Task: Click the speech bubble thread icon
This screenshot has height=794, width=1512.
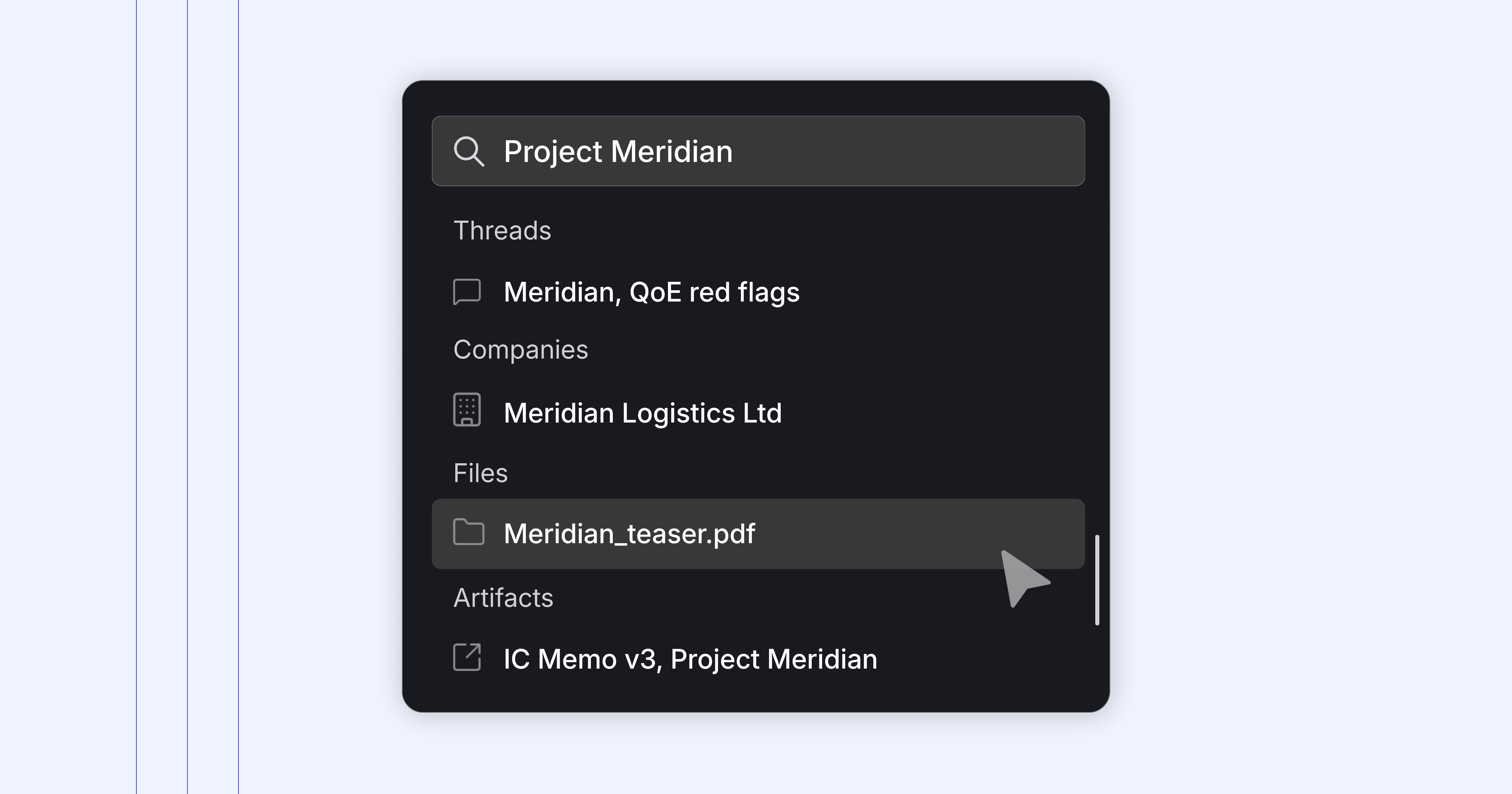Action: tap(467, 292)
